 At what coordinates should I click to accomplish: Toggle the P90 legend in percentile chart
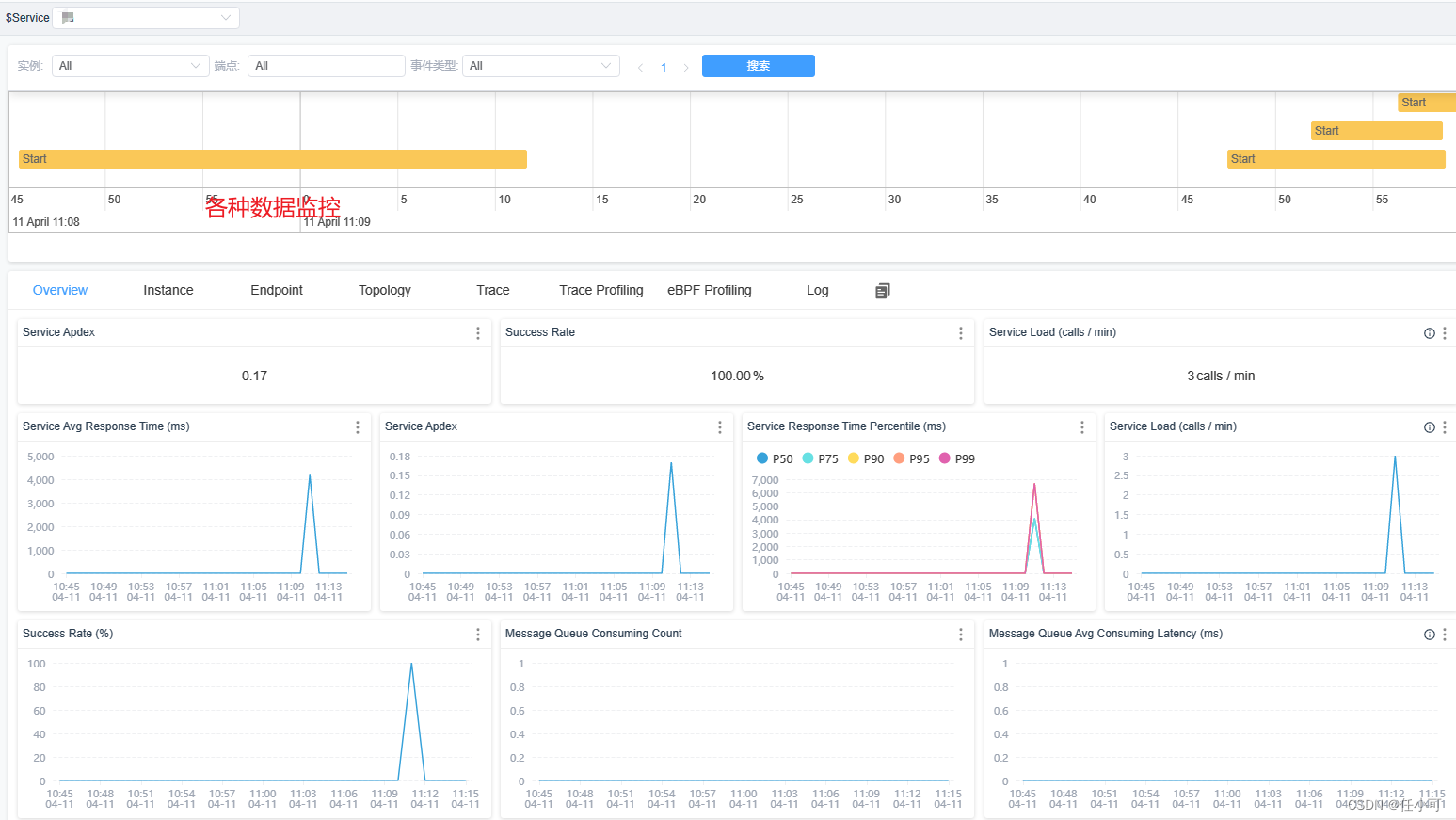click(x=866, y=458)
